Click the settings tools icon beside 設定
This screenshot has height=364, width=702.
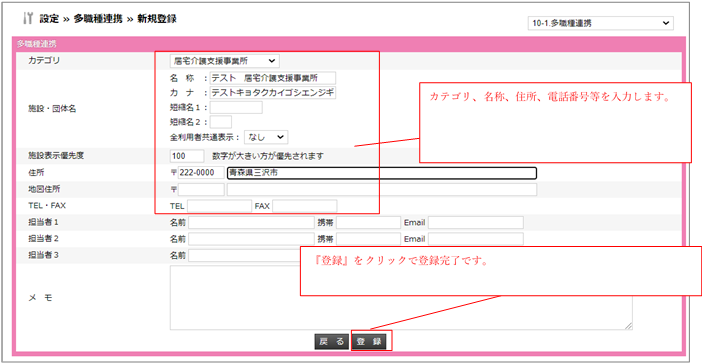coord(28,18)
